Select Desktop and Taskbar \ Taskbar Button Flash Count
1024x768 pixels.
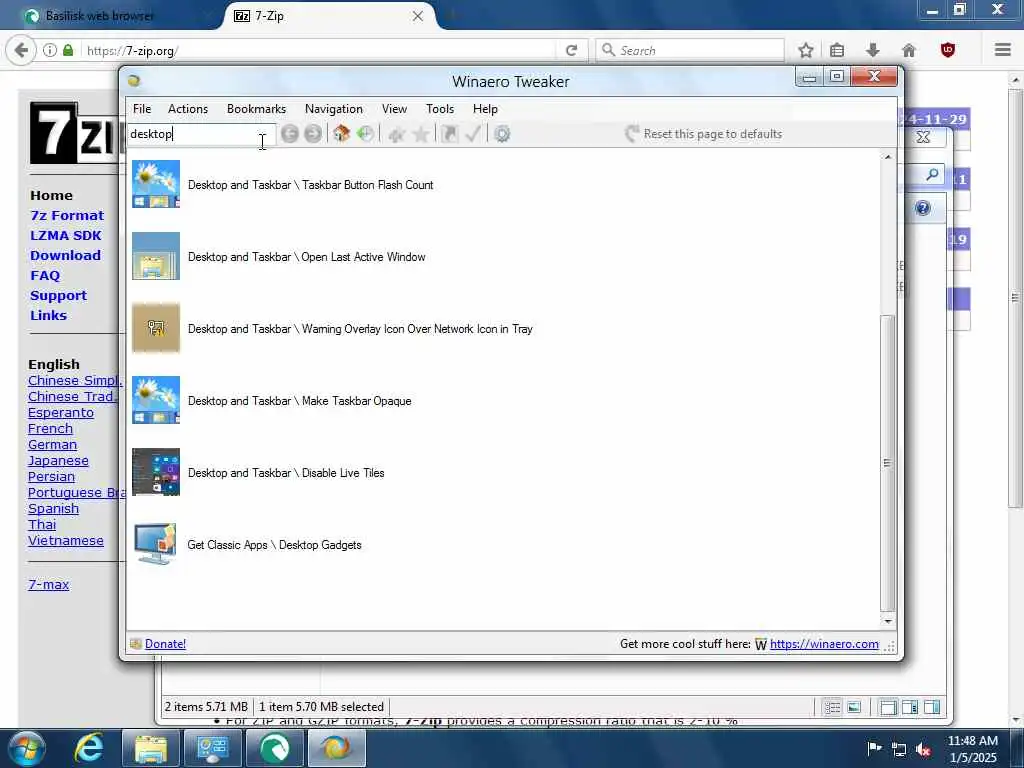[x=310, y=185]
